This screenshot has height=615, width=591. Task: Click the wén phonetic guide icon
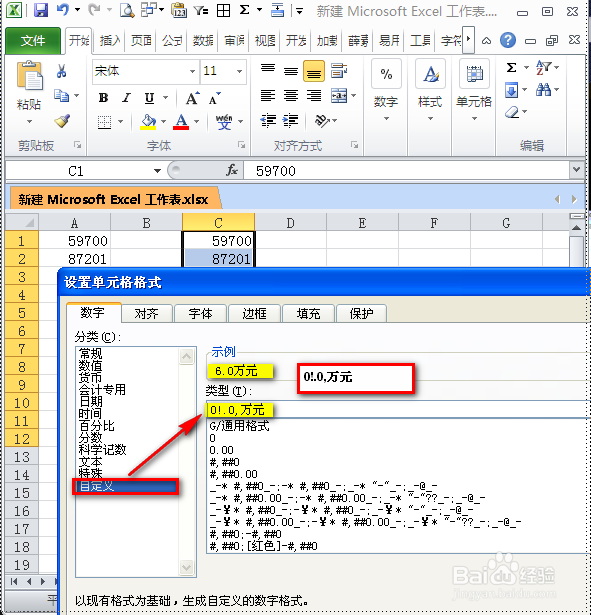[x=224, y=122]
